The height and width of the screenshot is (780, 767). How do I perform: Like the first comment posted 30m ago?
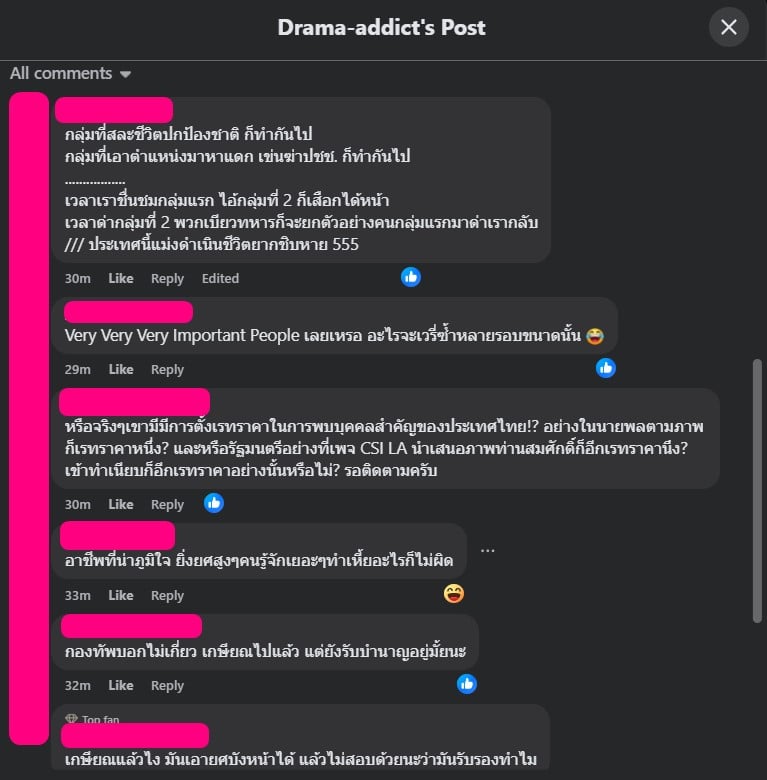tap(121, 279)
